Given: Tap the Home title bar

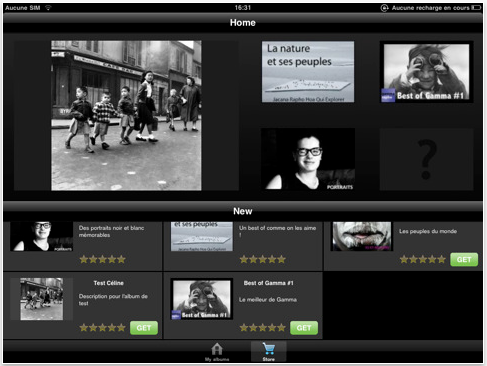Looking at the screenshot, I should 243,23.
